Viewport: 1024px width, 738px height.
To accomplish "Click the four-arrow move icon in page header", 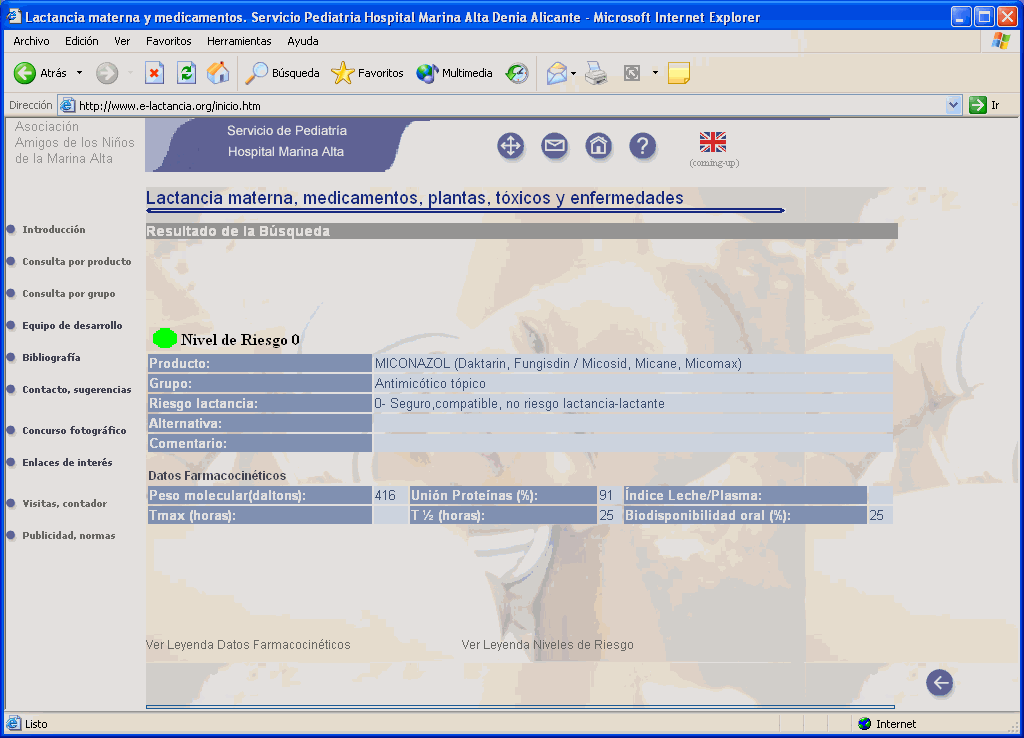I will [511, 146].
